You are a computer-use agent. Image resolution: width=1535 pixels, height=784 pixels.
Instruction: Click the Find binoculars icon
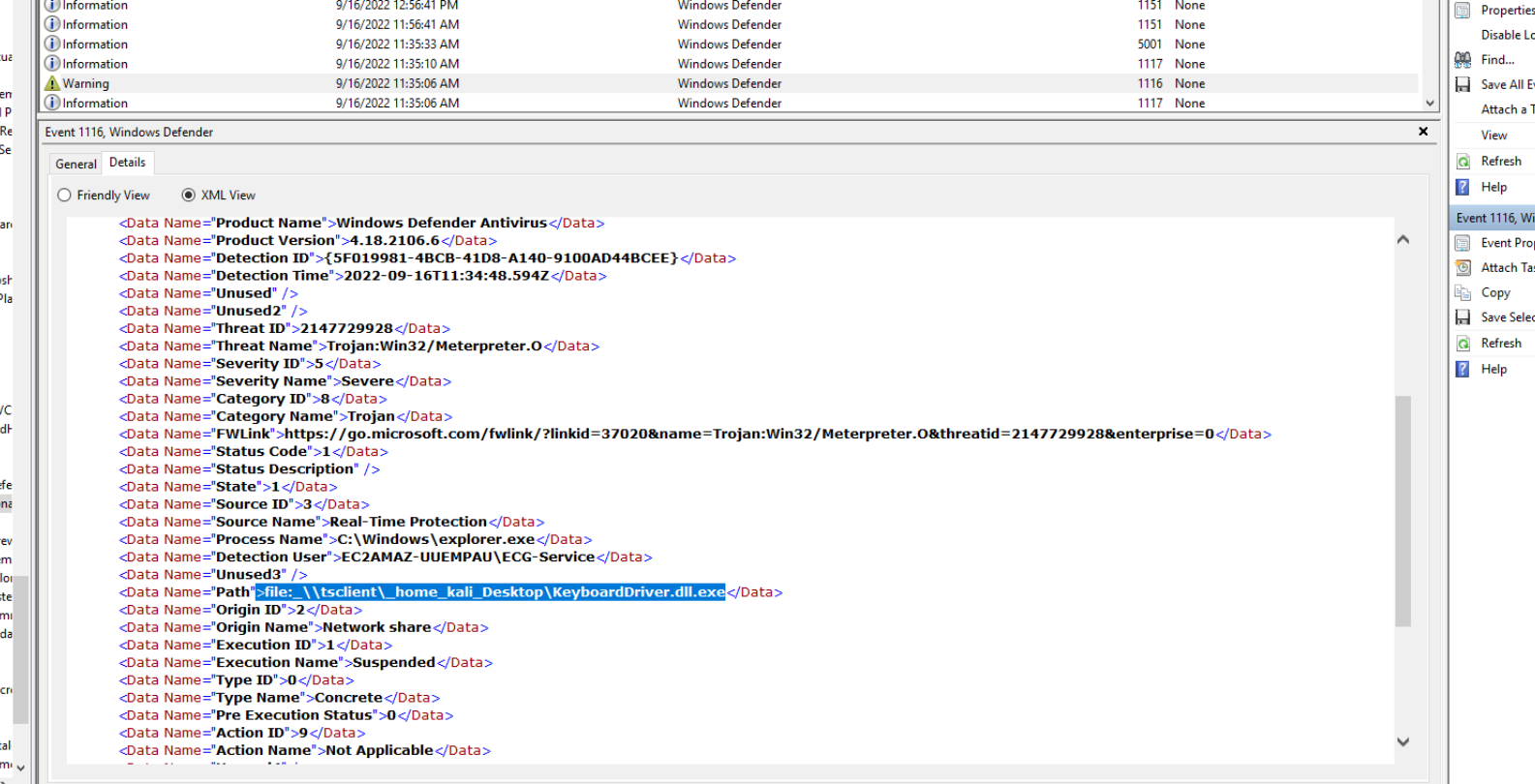pos(1462,60)
